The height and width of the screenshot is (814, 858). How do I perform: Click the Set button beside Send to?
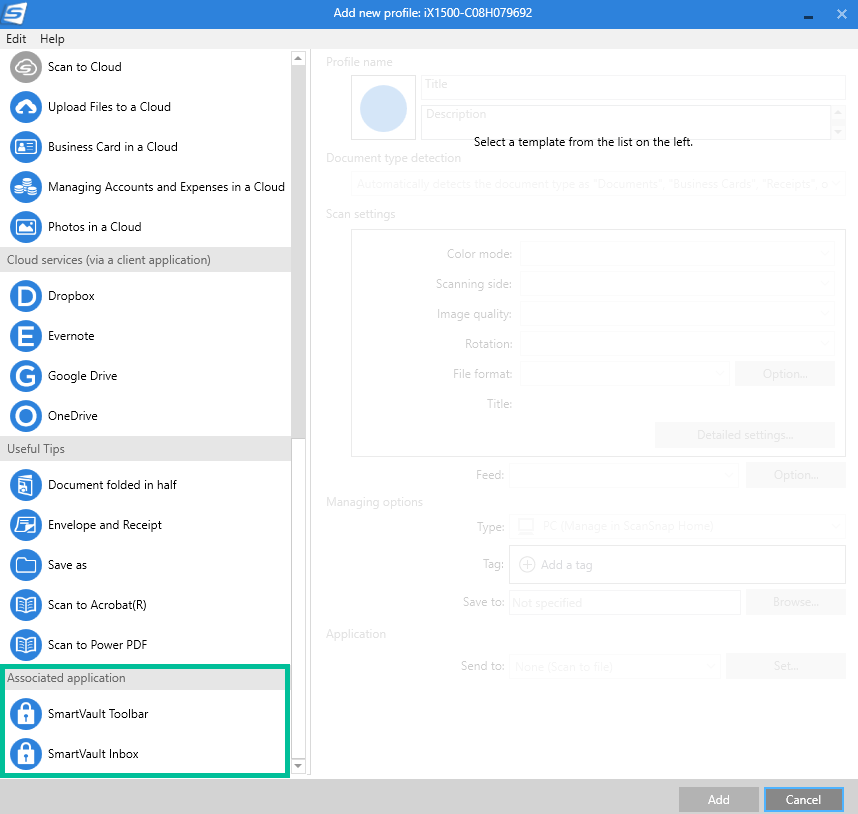pos(786,666)
